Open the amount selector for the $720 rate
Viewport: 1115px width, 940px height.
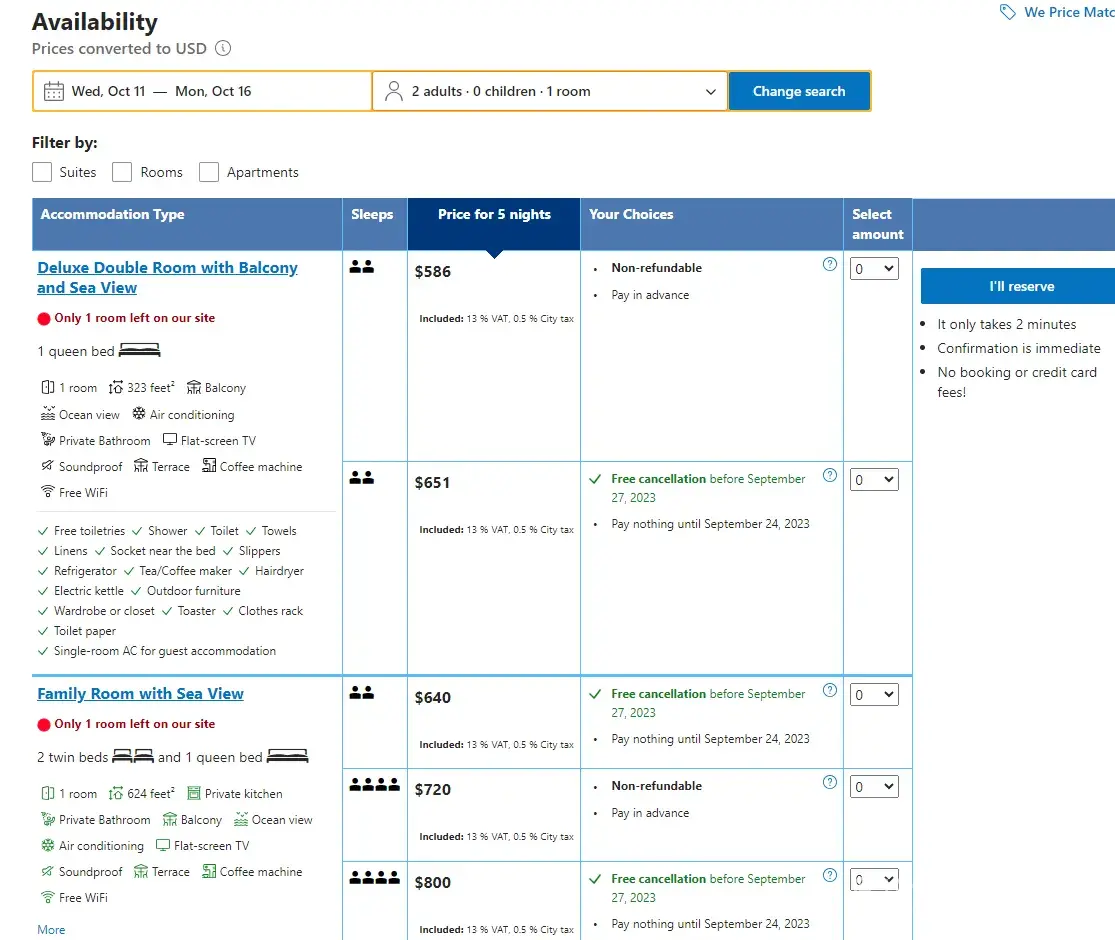click(x=874, y=787)
